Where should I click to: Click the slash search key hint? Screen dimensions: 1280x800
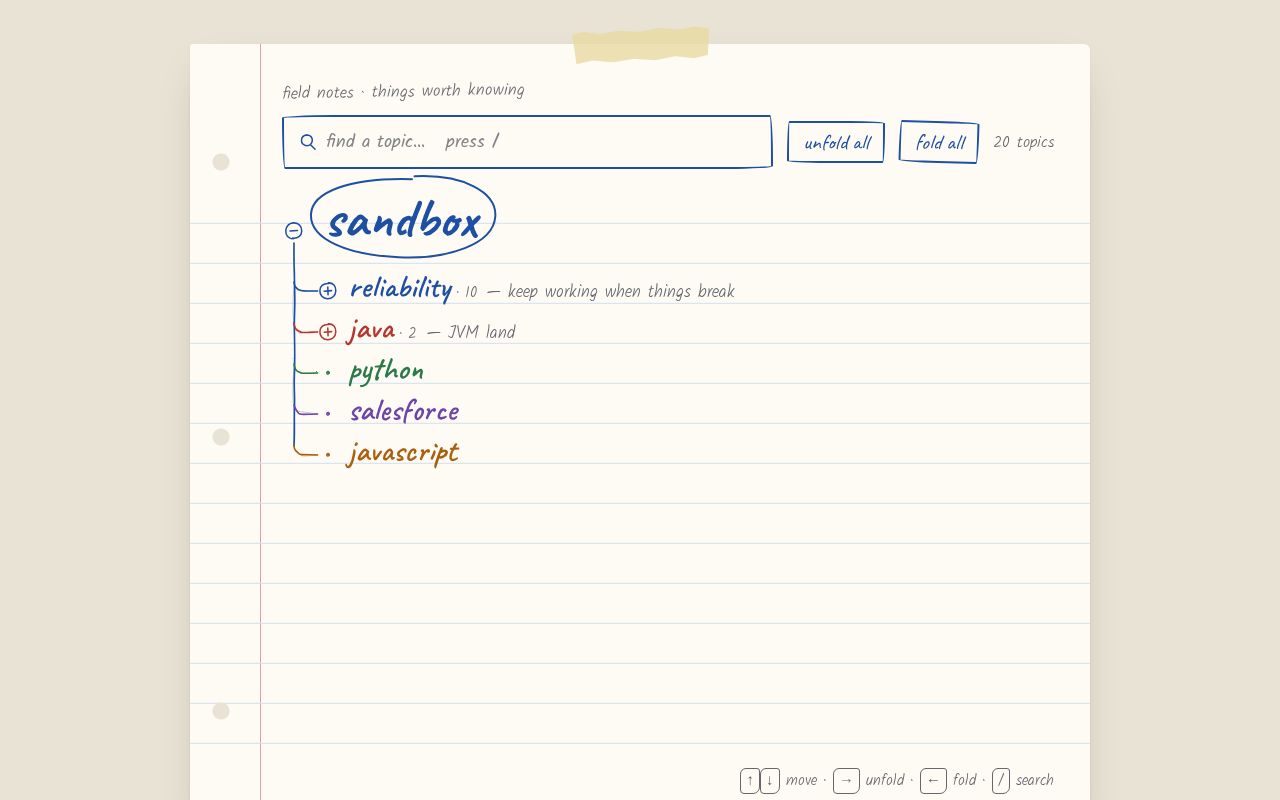point(1001,781)
